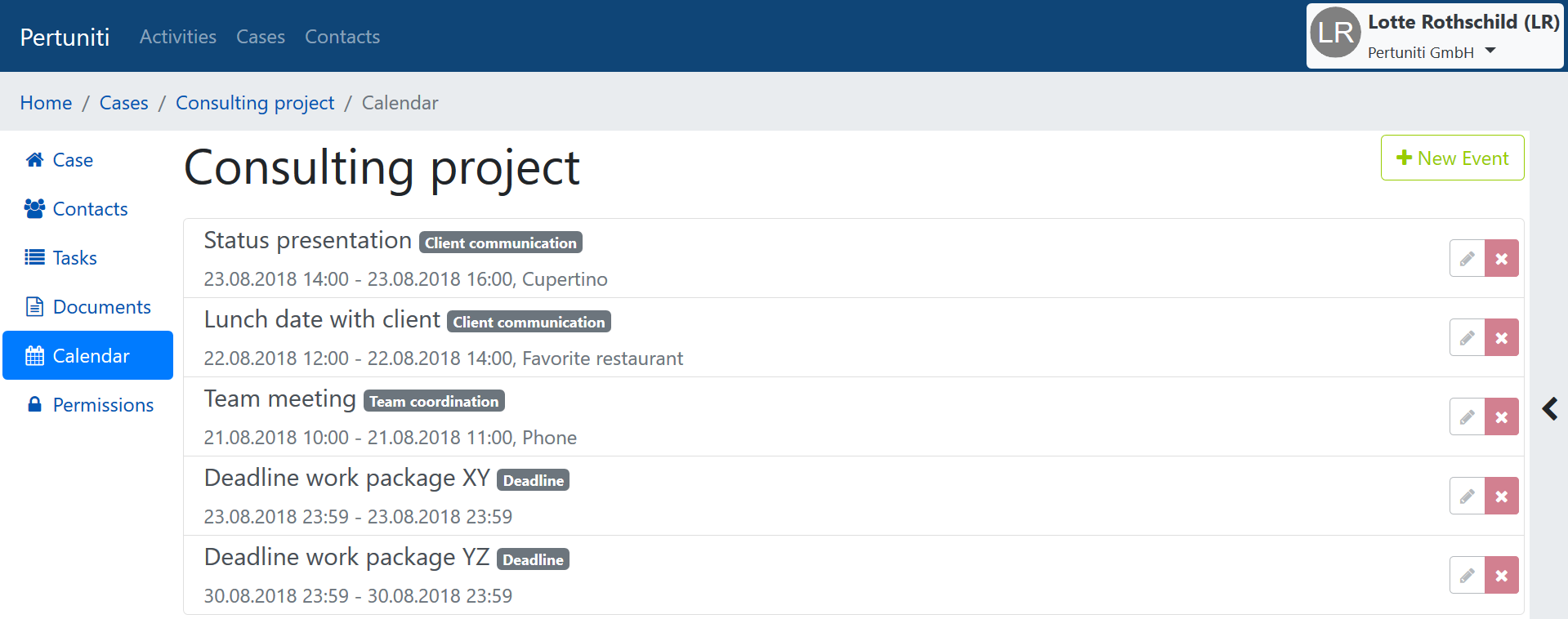Delete the Lunch date with client event
Viewport: 1568px width, 619px height.
(x=1501, y=338)
